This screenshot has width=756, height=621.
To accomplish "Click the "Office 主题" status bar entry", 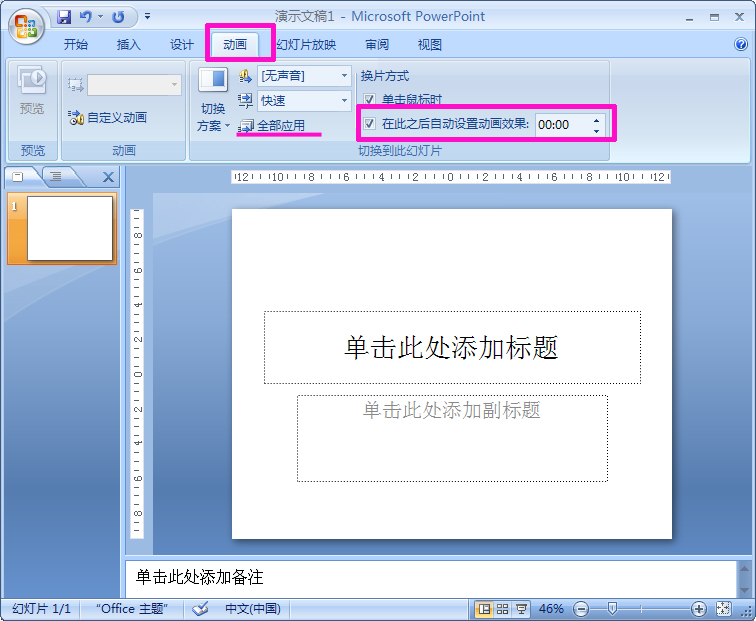I will tap(132, 609).
